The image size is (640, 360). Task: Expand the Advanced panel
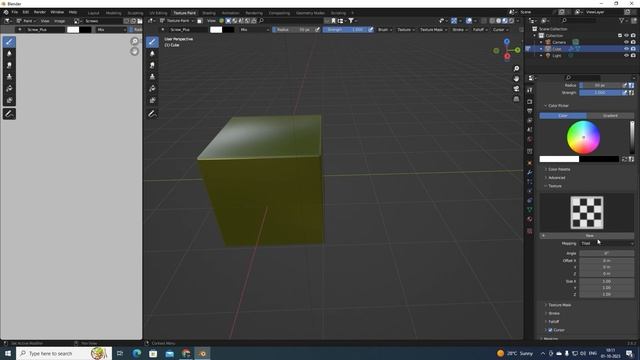tap(556, 178)
